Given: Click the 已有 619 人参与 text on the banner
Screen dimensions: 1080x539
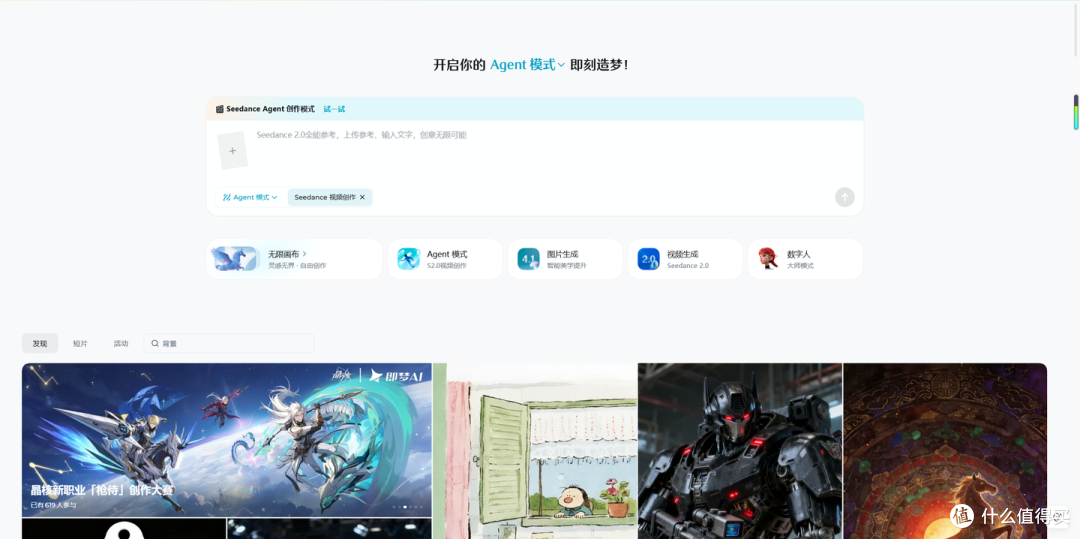Looking at the screenshot, I should pos(54,505).
